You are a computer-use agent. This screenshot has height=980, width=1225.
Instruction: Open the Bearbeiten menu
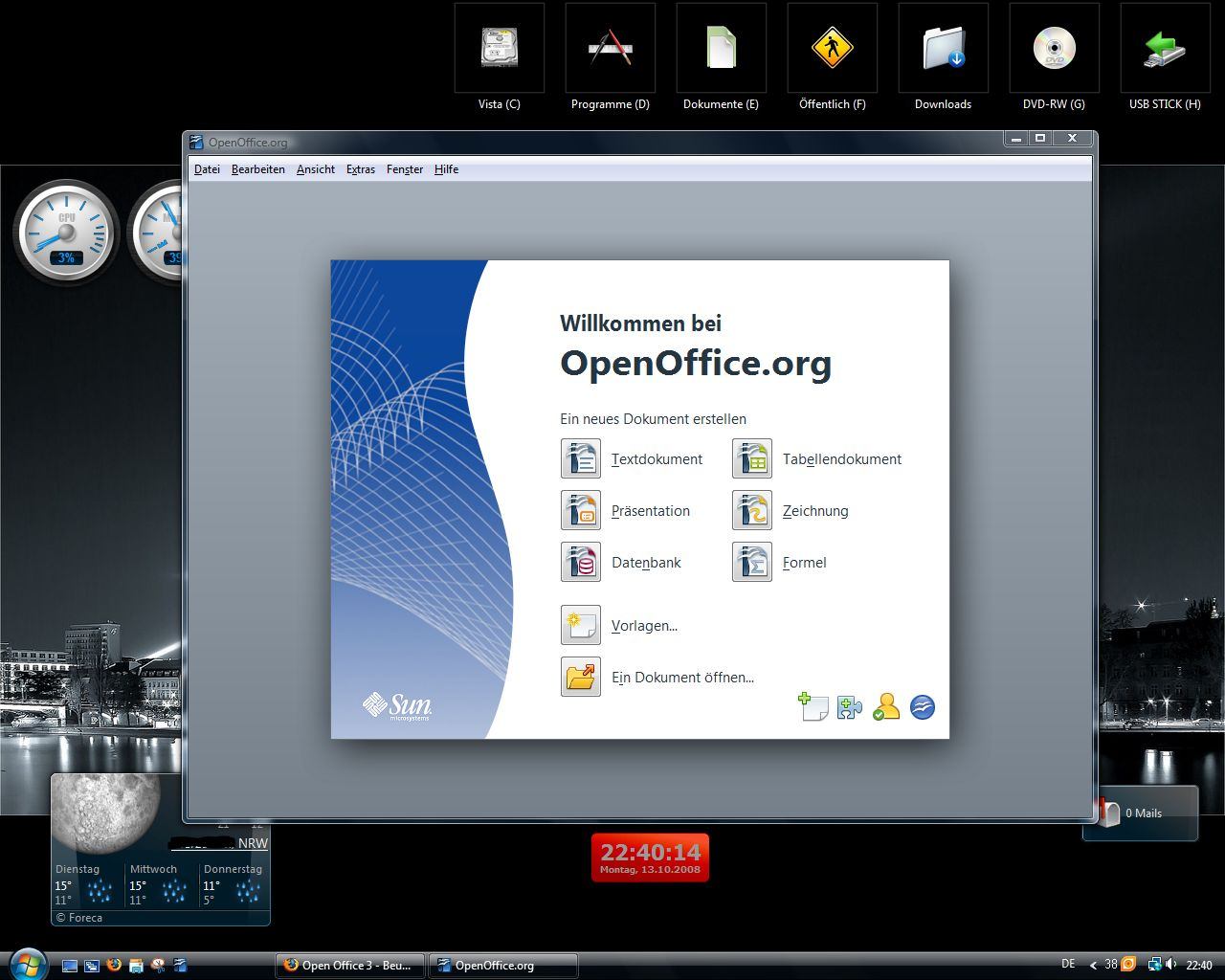(x=258, y=169)
